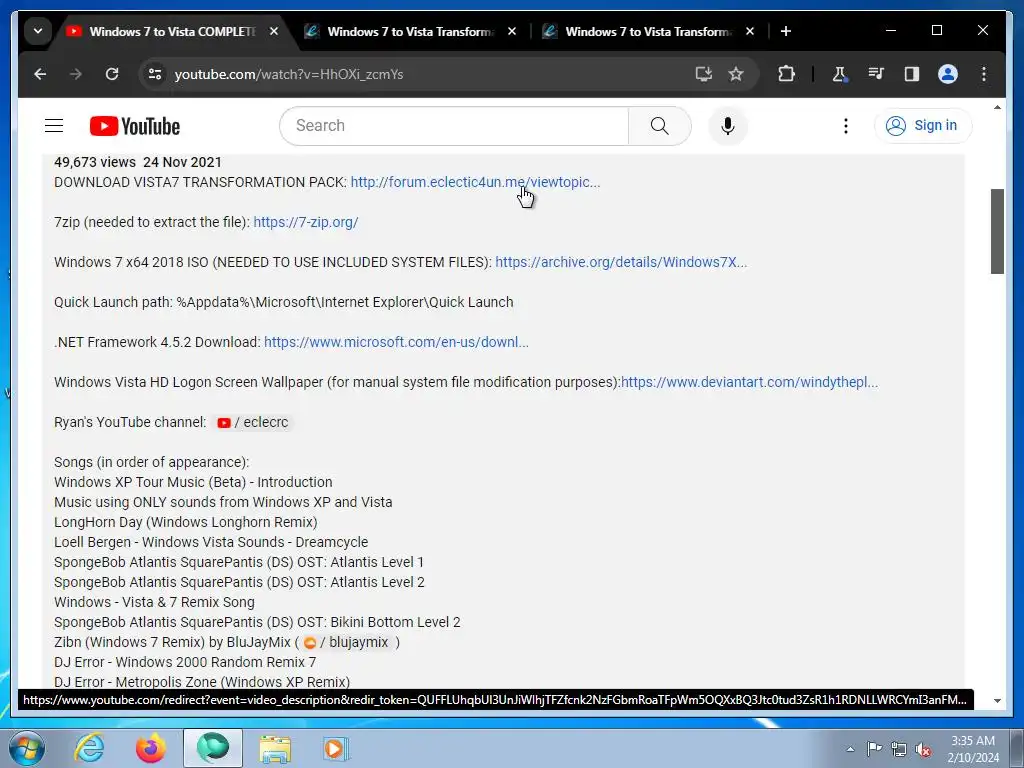Open the tab search dropdown arrow
Screen dimensions: 1024x768
38,31
